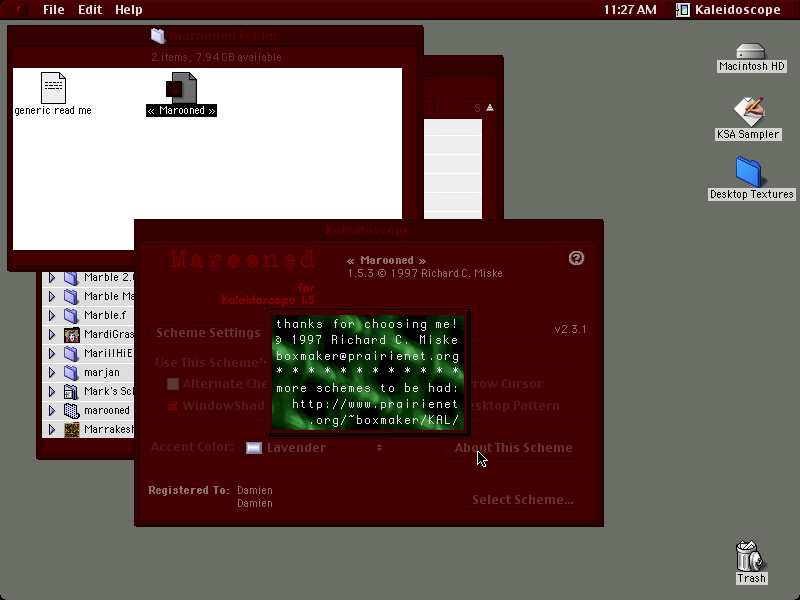Select the Marble Ma folder icon in list

coord(71,296)
